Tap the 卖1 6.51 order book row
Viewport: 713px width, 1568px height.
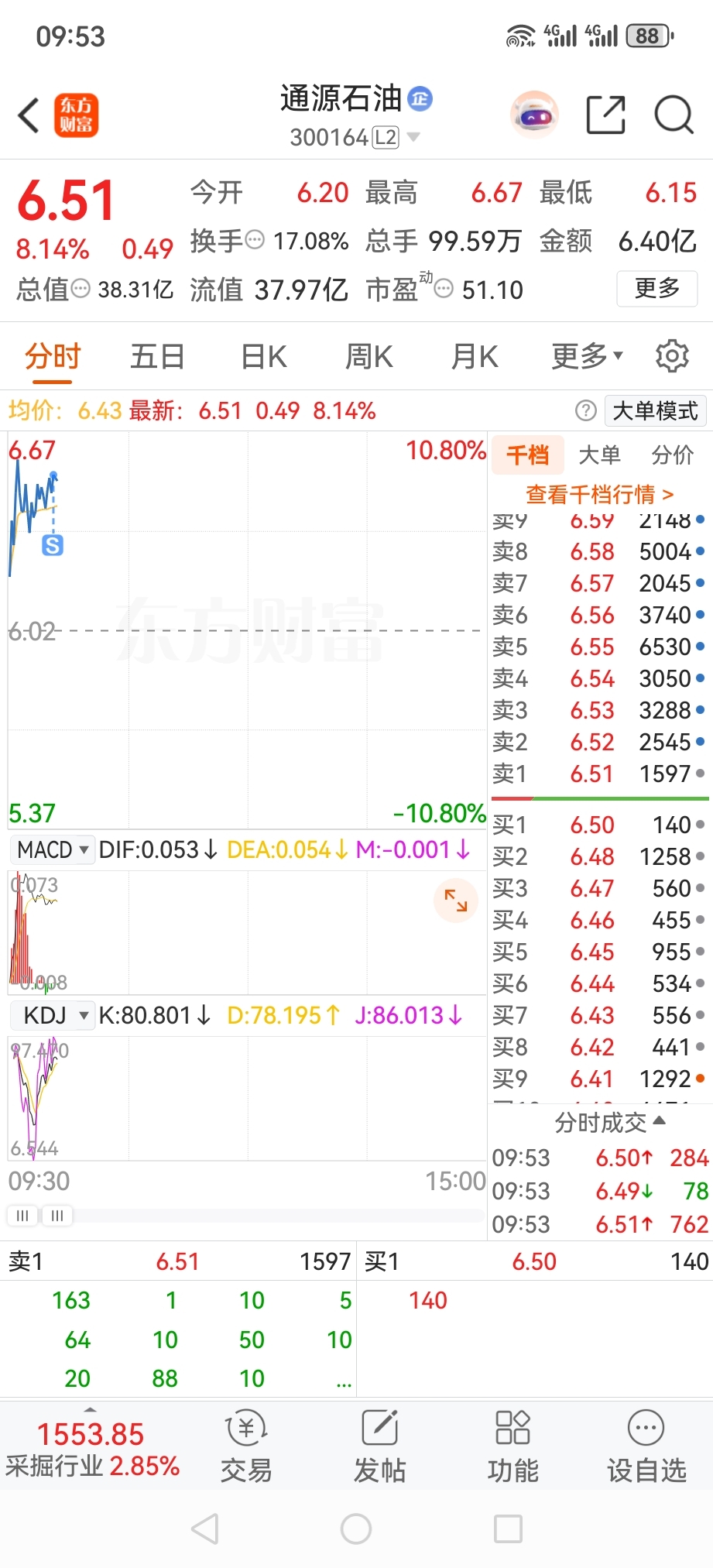(600, 774)
